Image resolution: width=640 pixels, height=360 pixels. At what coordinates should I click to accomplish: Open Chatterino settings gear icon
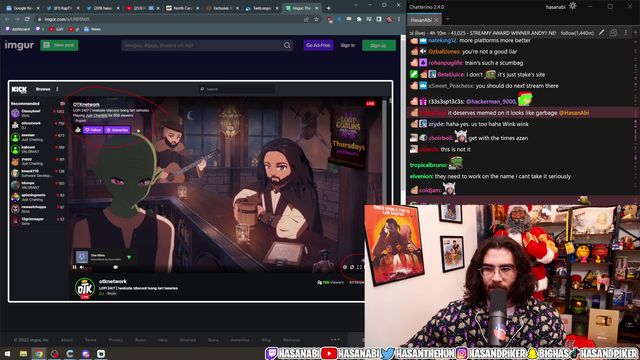click(x=573, y=6)
